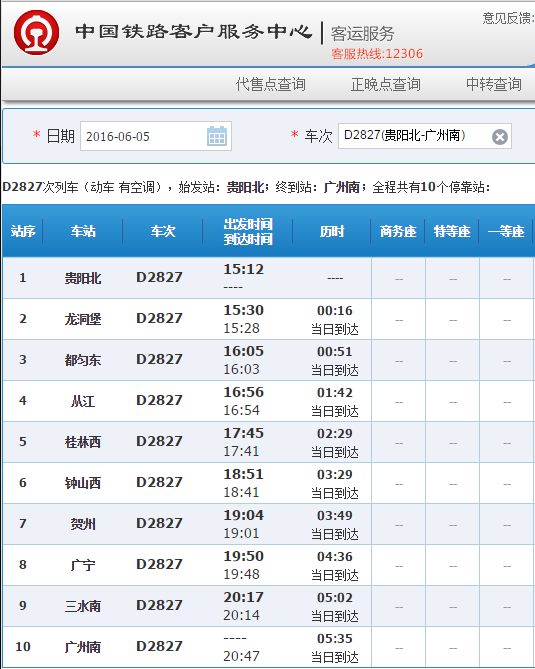Image resolution: width=535 pixels, height=669 pixels.
Task: Click duration 00:51 for 都匀东
Action: 334,352
